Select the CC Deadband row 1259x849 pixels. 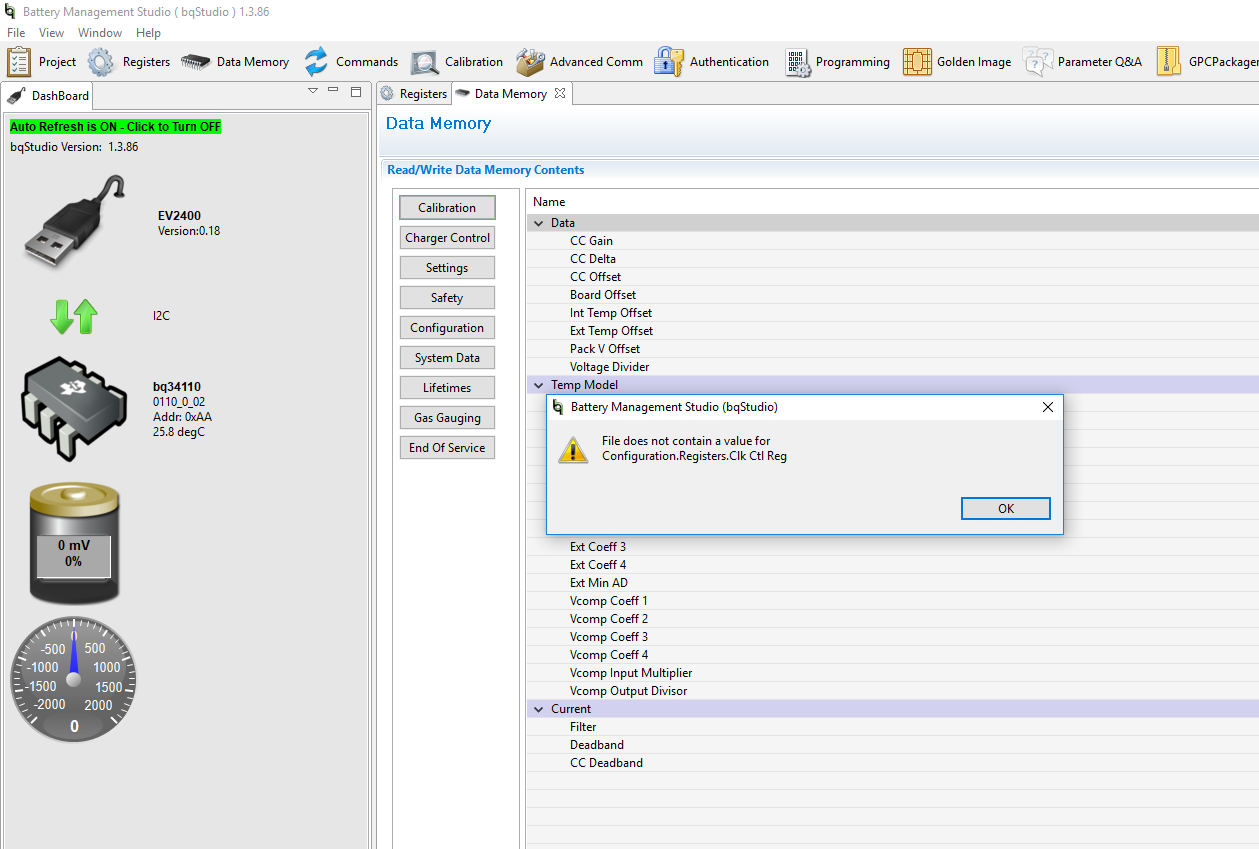892,763
